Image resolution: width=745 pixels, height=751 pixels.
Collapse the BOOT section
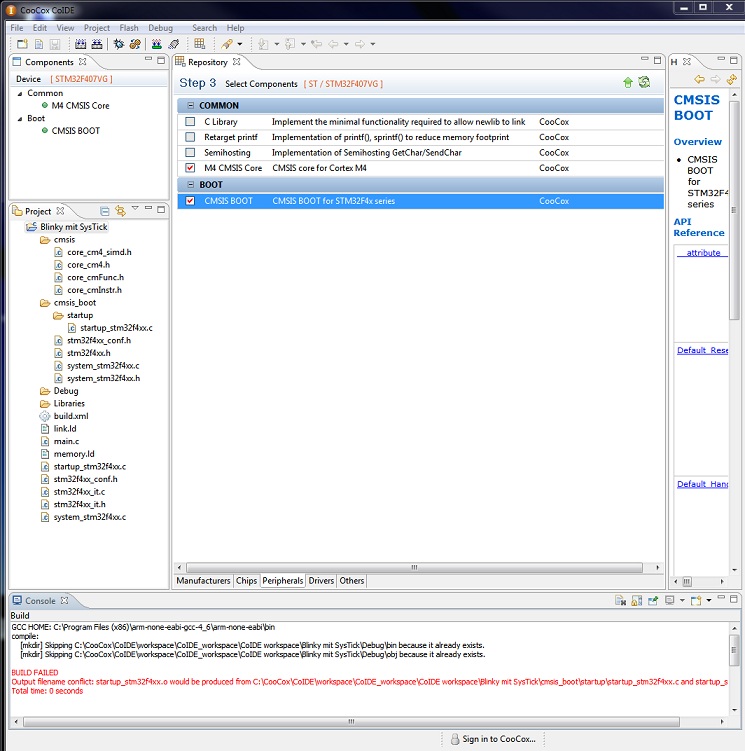coord(191,184)
